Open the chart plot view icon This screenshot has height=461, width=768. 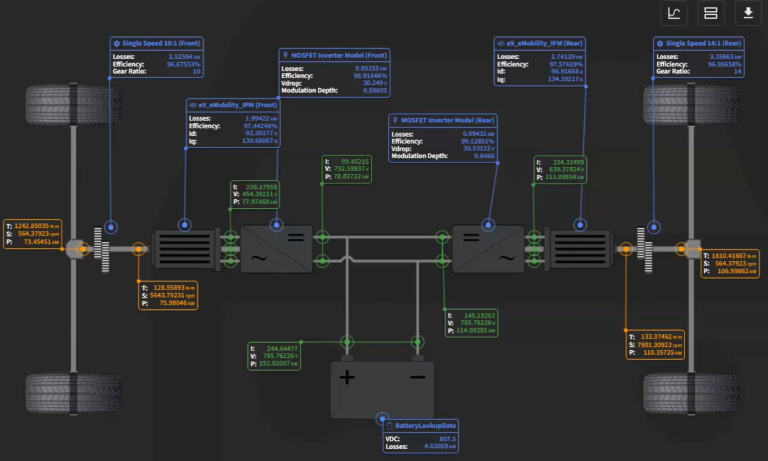point(675,14)
